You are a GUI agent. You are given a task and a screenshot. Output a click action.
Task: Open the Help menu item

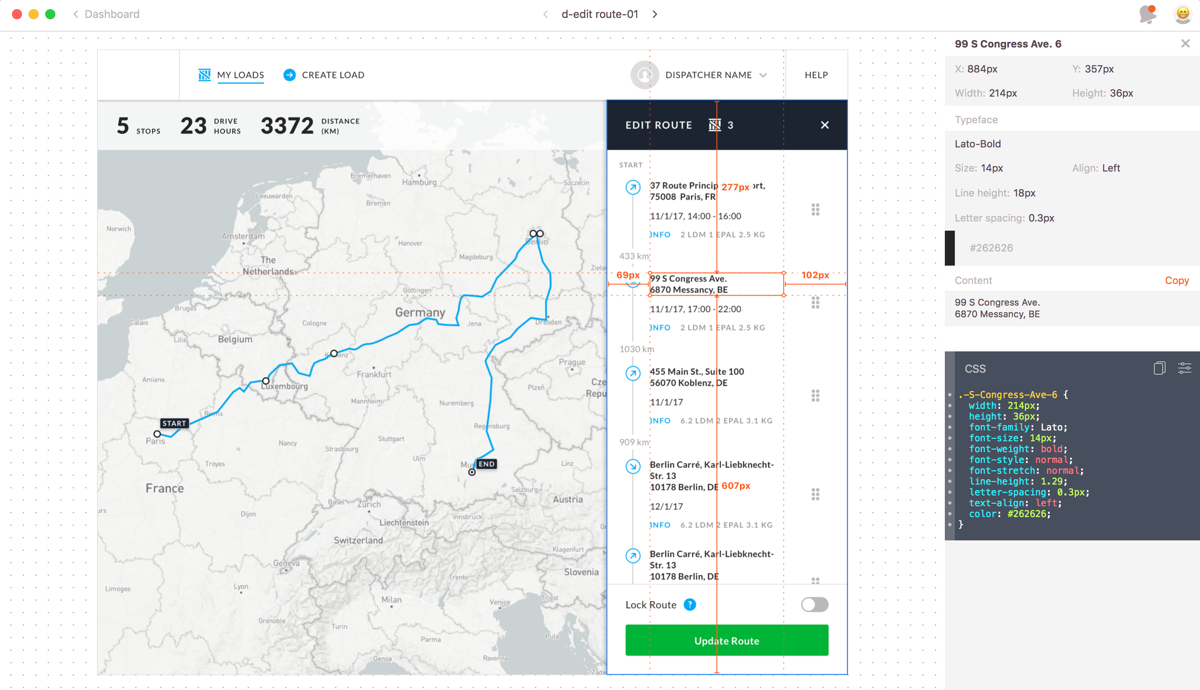point(816,75)
